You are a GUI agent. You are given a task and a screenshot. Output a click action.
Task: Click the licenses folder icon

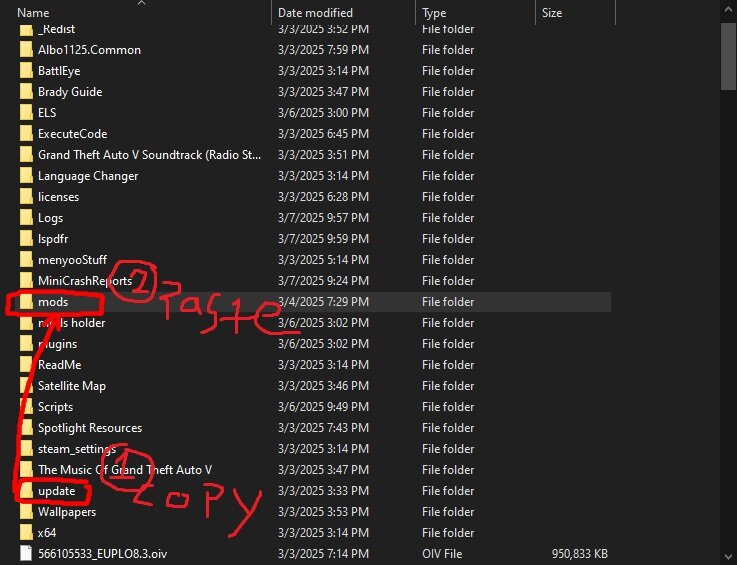point(26,197)
